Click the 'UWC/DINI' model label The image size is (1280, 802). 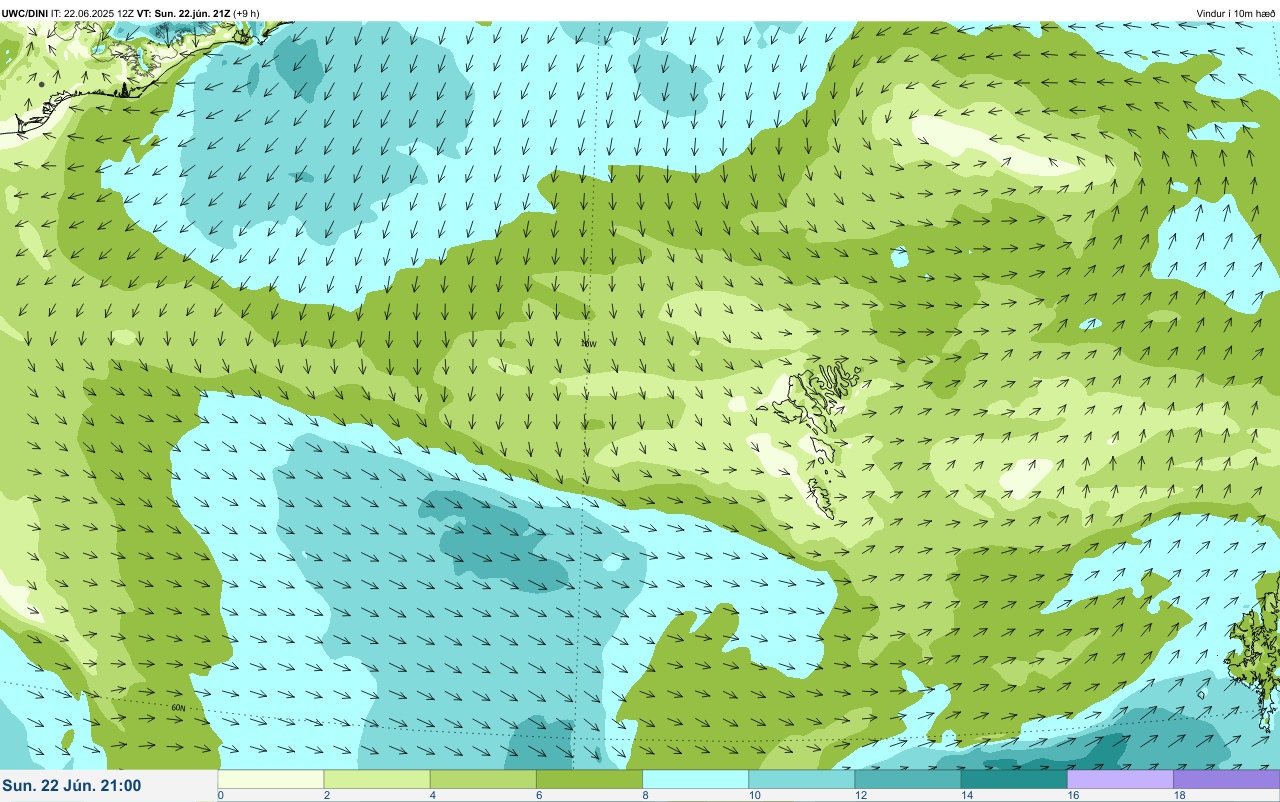(x=24, y=13)
